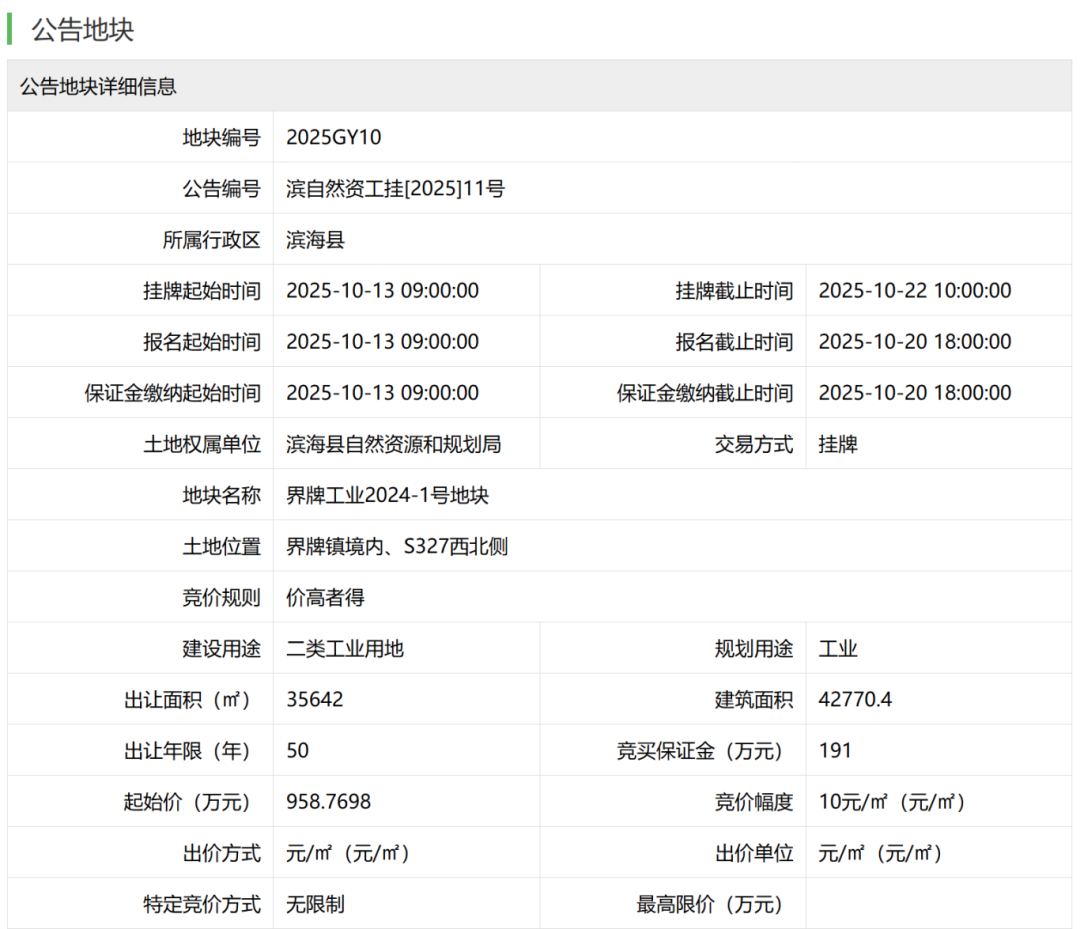Click the 挂牌起始时间 date value
Image resolution: width=1080 pixels, height=929 pixels.
(382, 291)
